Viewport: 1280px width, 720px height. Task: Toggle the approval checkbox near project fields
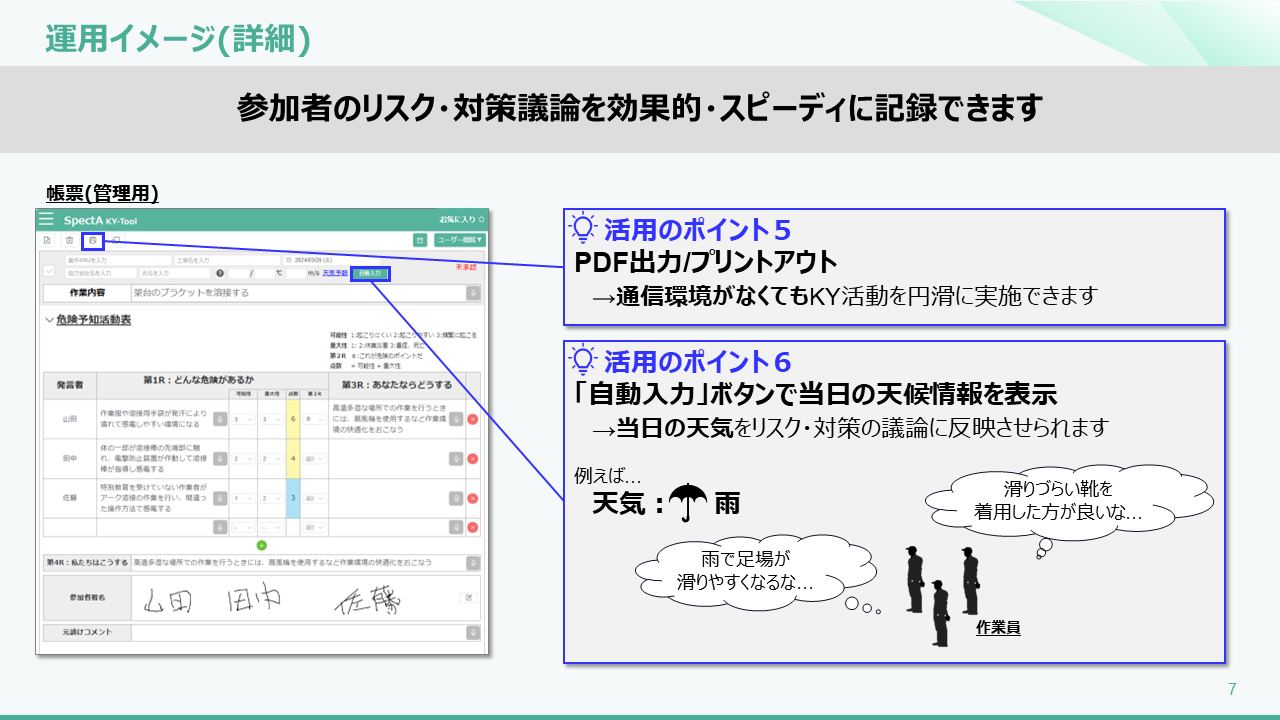48,272
